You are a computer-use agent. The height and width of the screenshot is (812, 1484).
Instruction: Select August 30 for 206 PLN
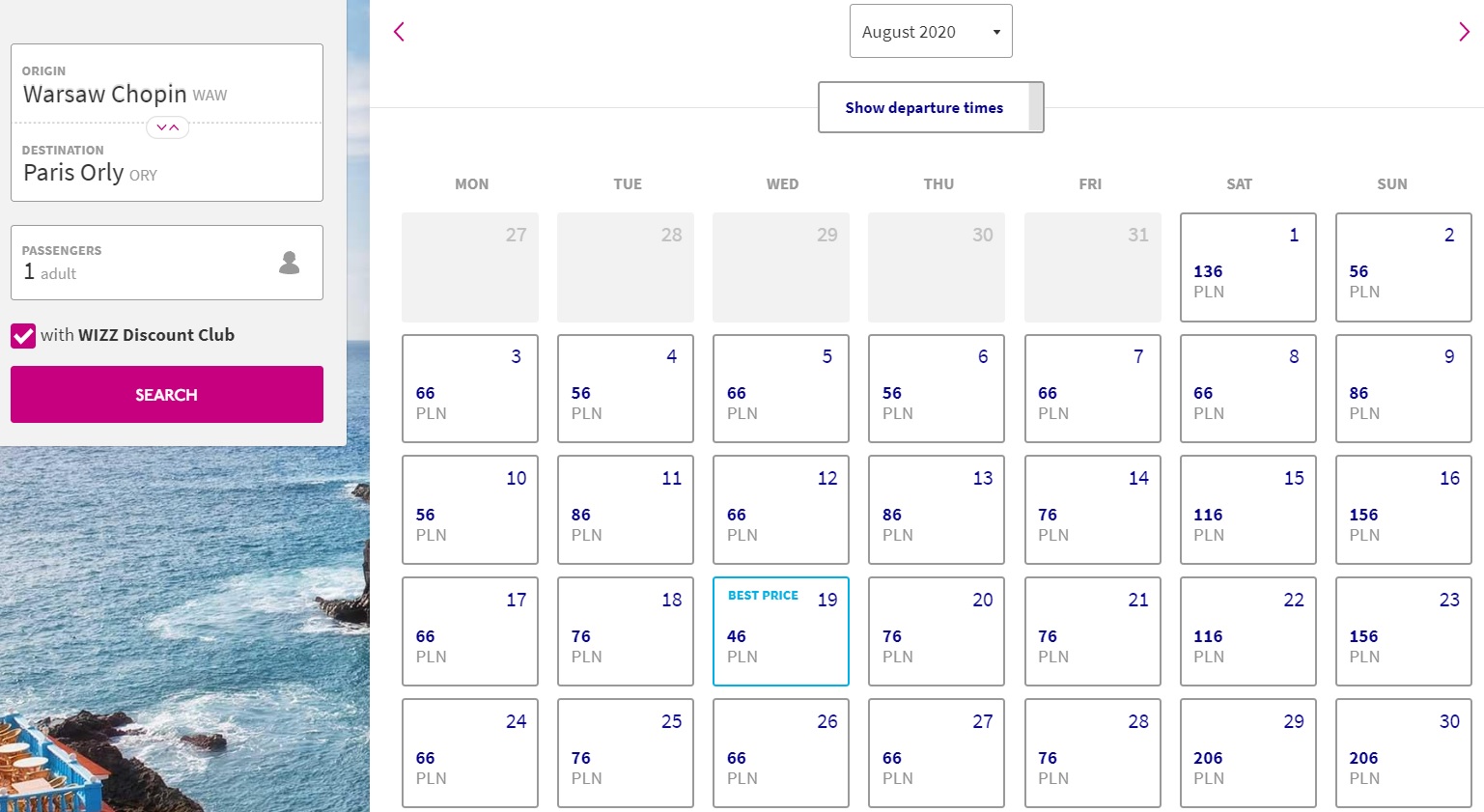(1403, 753)
